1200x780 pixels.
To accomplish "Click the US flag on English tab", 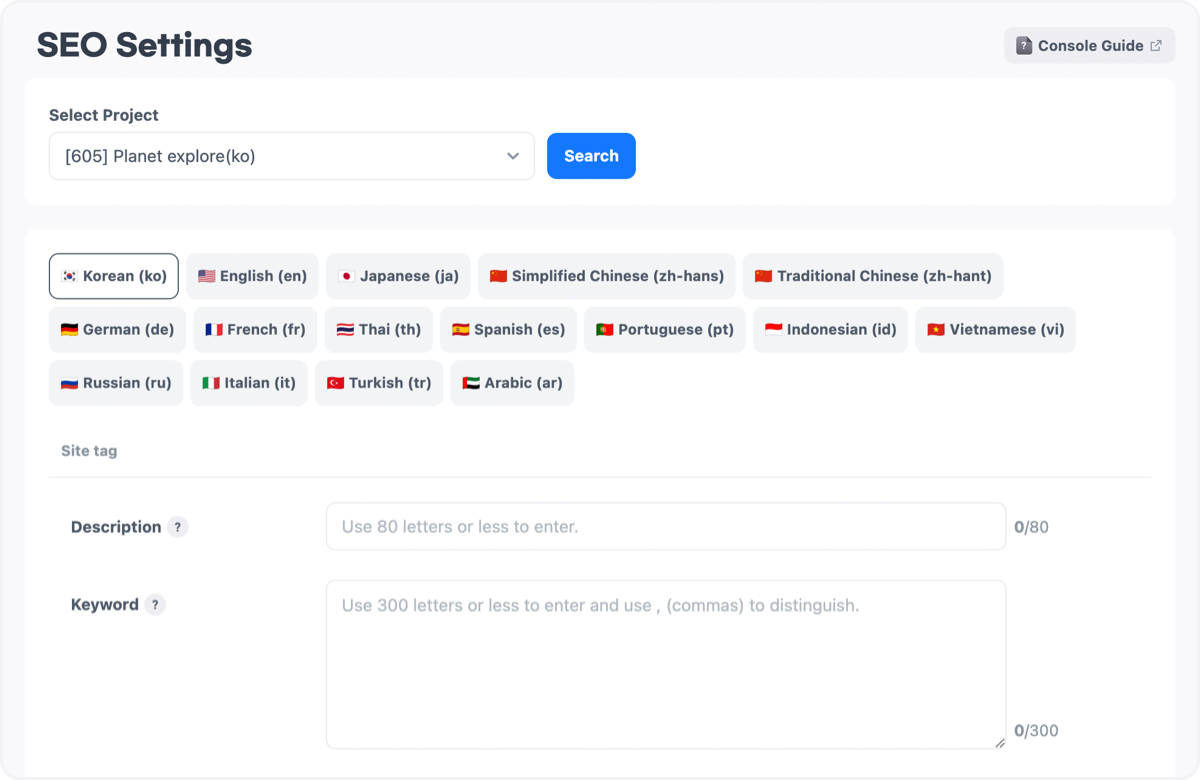I will [x=207, y=276].
